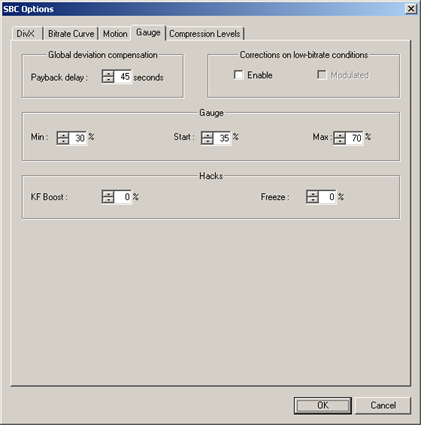Click the Gauge Start value field
421x425 pixels.
click(x=222, y=138)
